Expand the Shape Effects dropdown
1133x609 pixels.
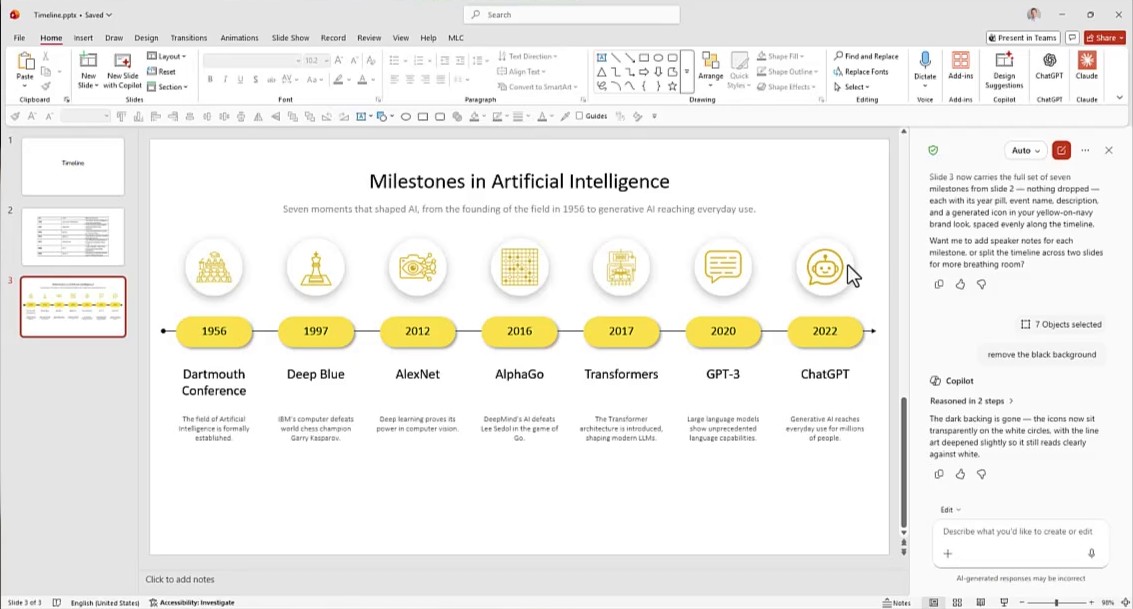coord(786,87)
